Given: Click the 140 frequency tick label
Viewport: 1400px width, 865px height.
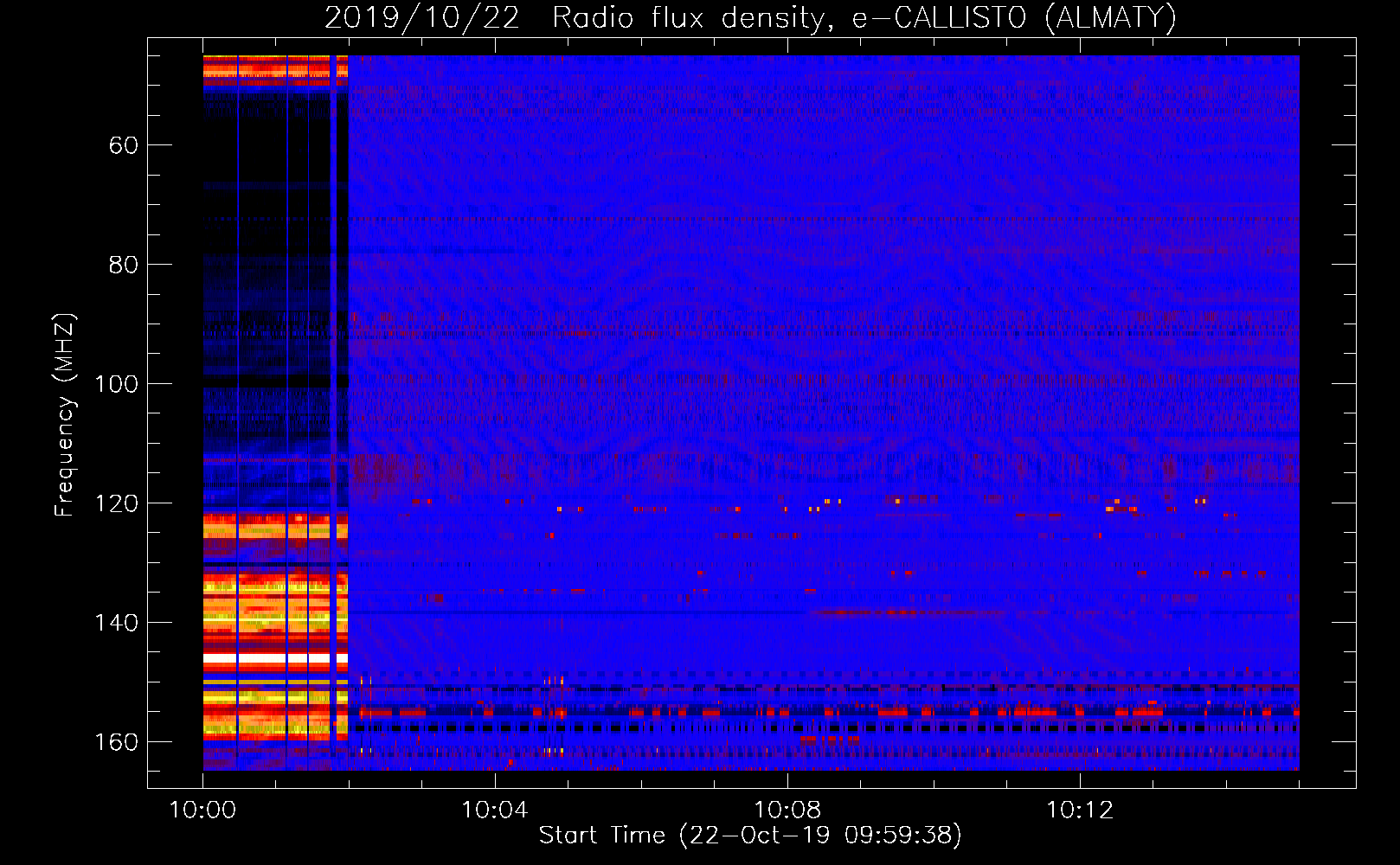Looking at the screenshot, I should click(117, 623).
